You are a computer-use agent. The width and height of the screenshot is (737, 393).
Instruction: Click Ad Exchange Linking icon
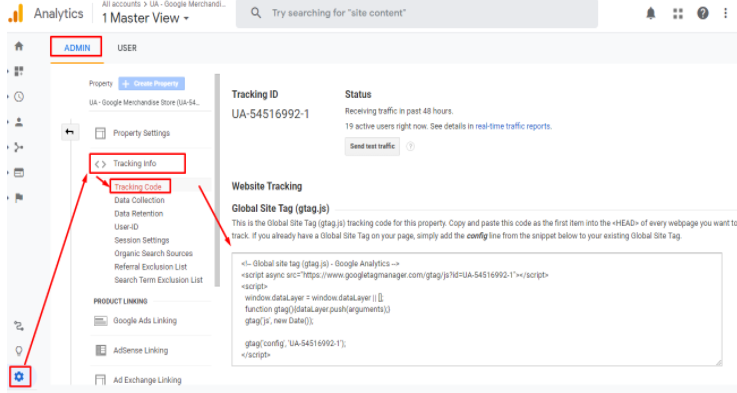100,380
